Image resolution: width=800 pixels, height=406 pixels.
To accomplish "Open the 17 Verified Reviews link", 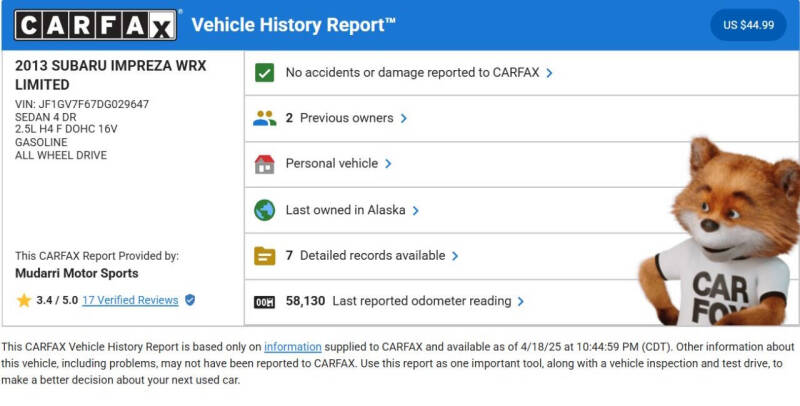I will 130,300.
